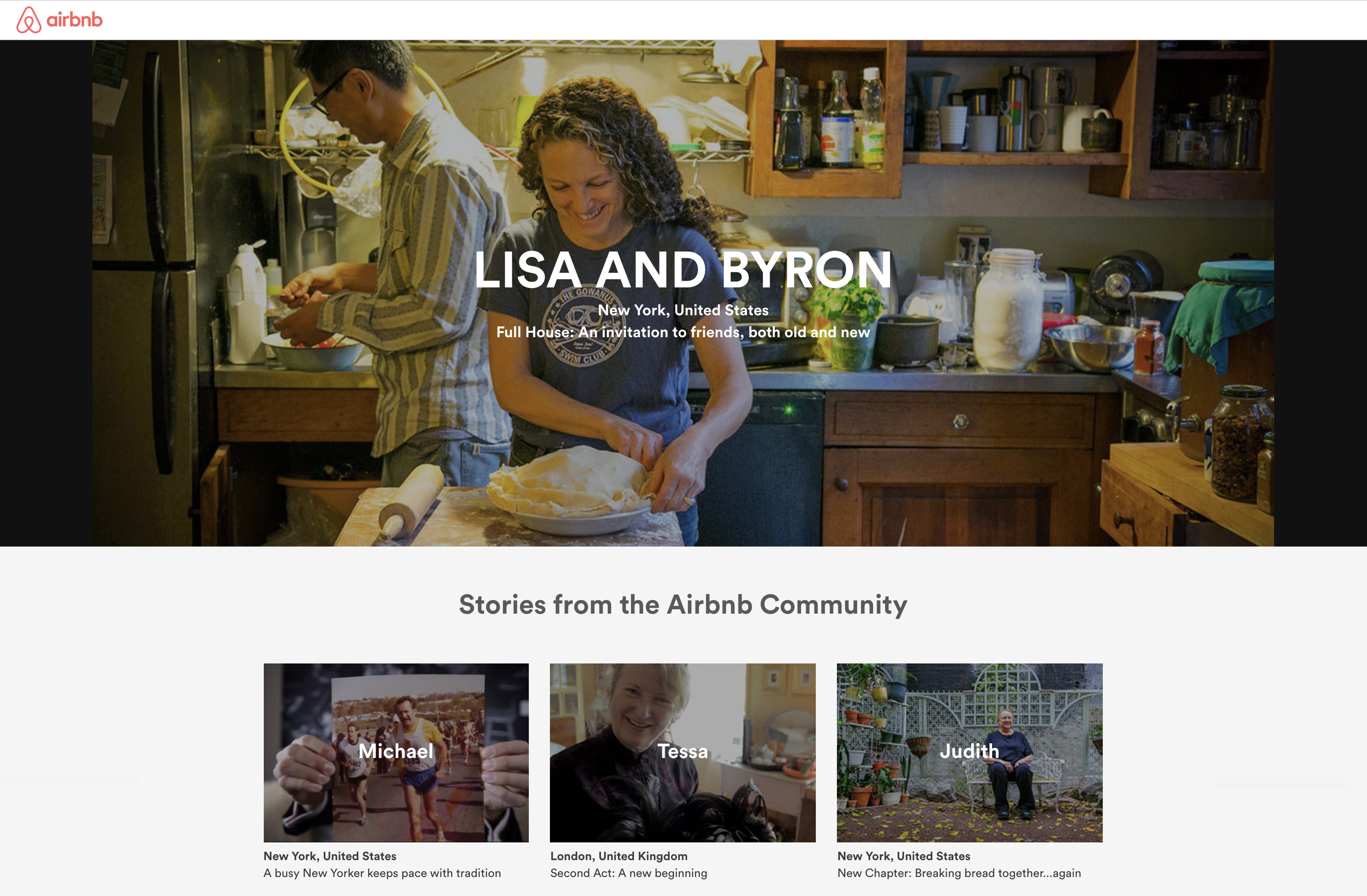The height and width of the screenshot is (896, 1367).
Task: Click 'New Chapter: Breaking bread together' caption
Action: (x=958, y=873)
